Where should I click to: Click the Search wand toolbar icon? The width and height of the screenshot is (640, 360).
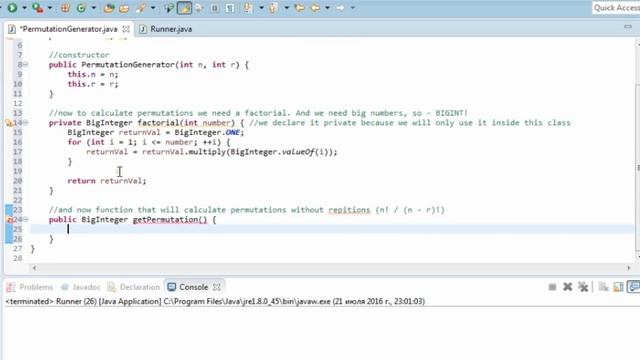pyautogui.click(x=141, y=8)
